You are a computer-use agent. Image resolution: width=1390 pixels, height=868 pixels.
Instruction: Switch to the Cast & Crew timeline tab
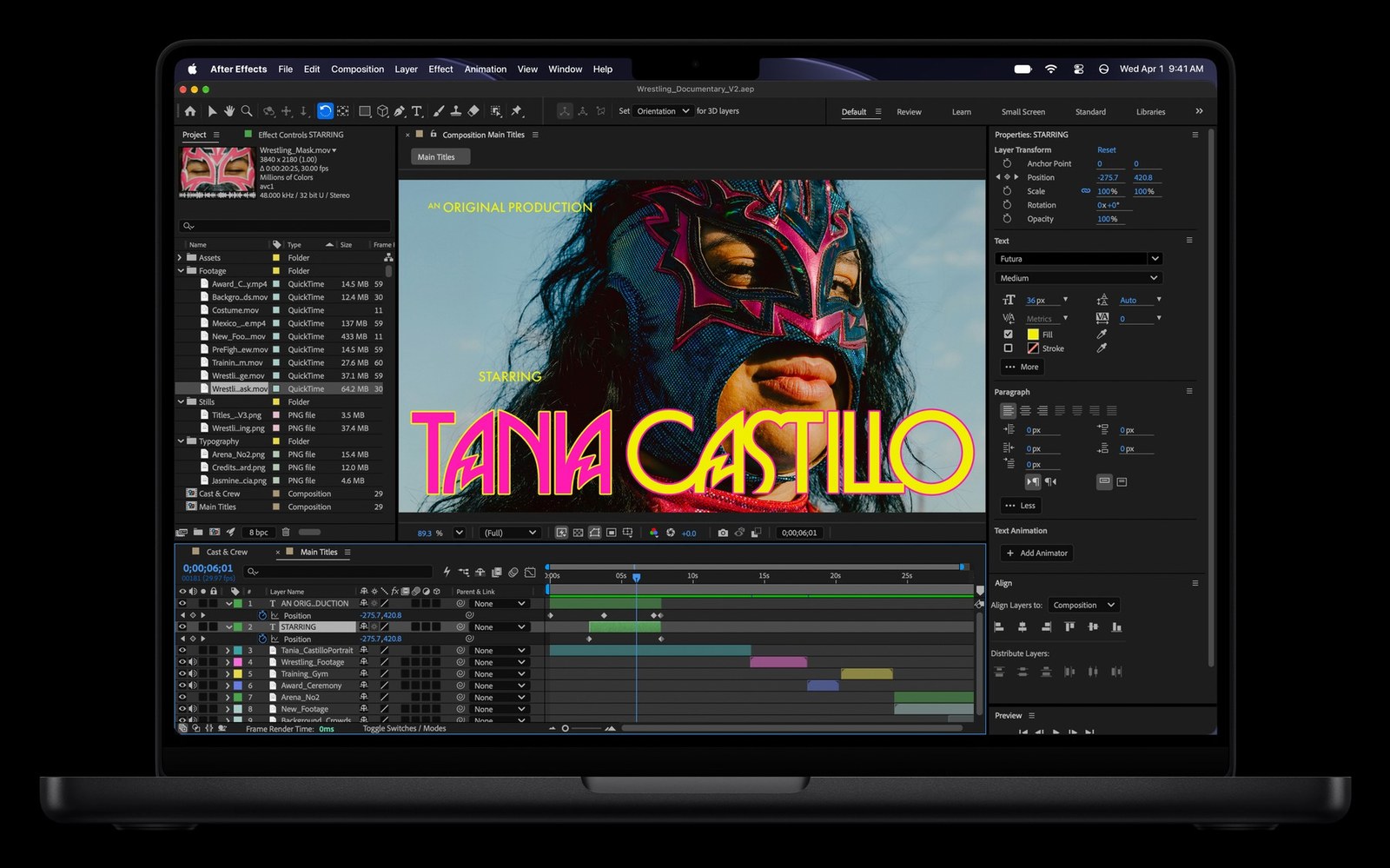click(226, 552)
